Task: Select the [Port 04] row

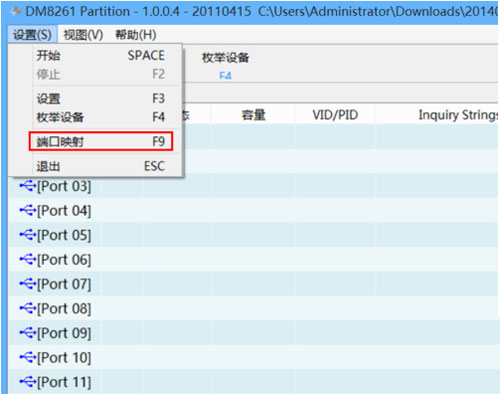Action: 253,210
